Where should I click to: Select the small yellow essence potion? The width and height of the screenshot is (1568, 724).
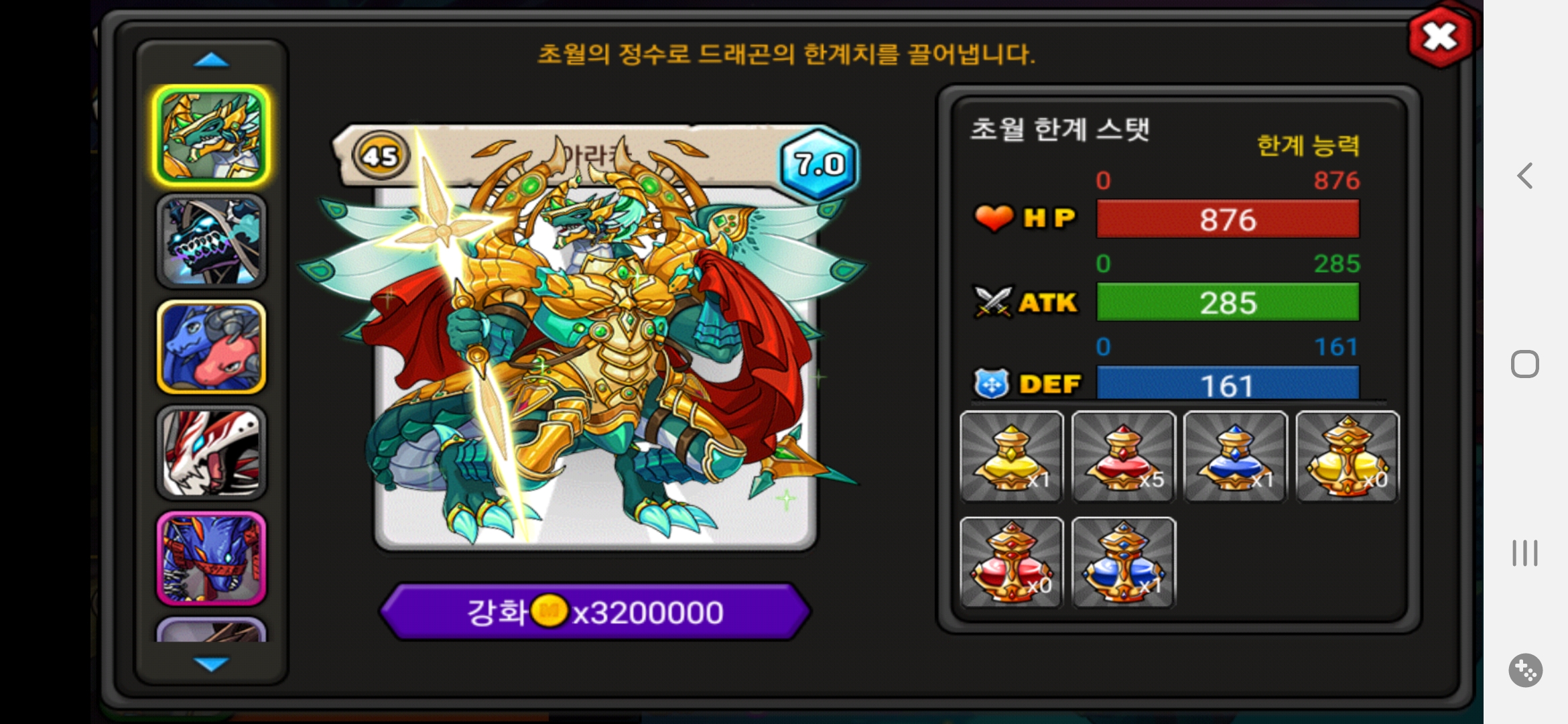(x=1012, y=457)
